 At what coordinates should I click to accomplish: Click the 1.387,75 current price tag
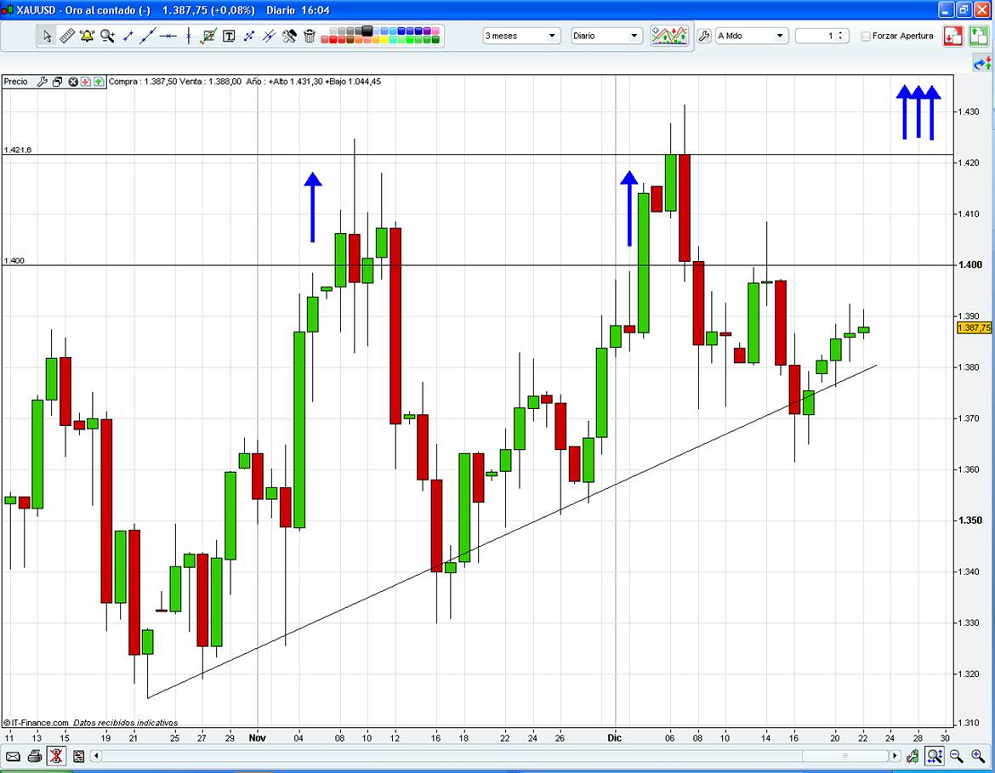click(x=973, y=327)
